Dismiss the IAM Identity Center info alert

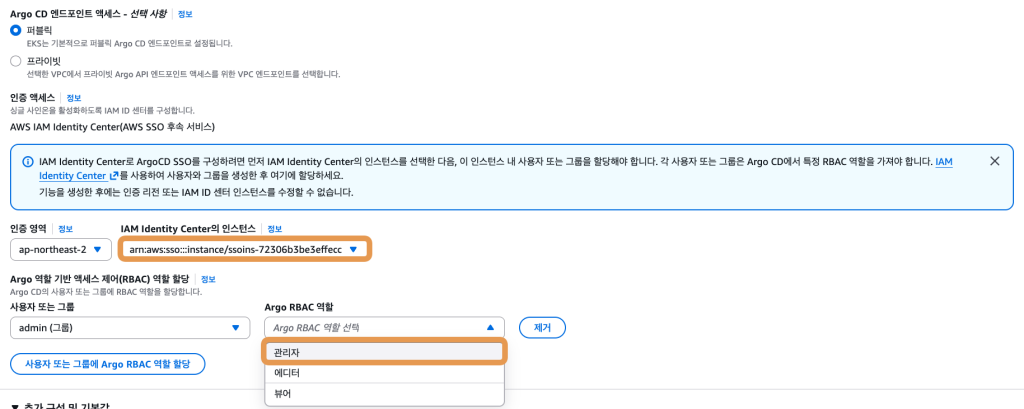coord(994,161)
